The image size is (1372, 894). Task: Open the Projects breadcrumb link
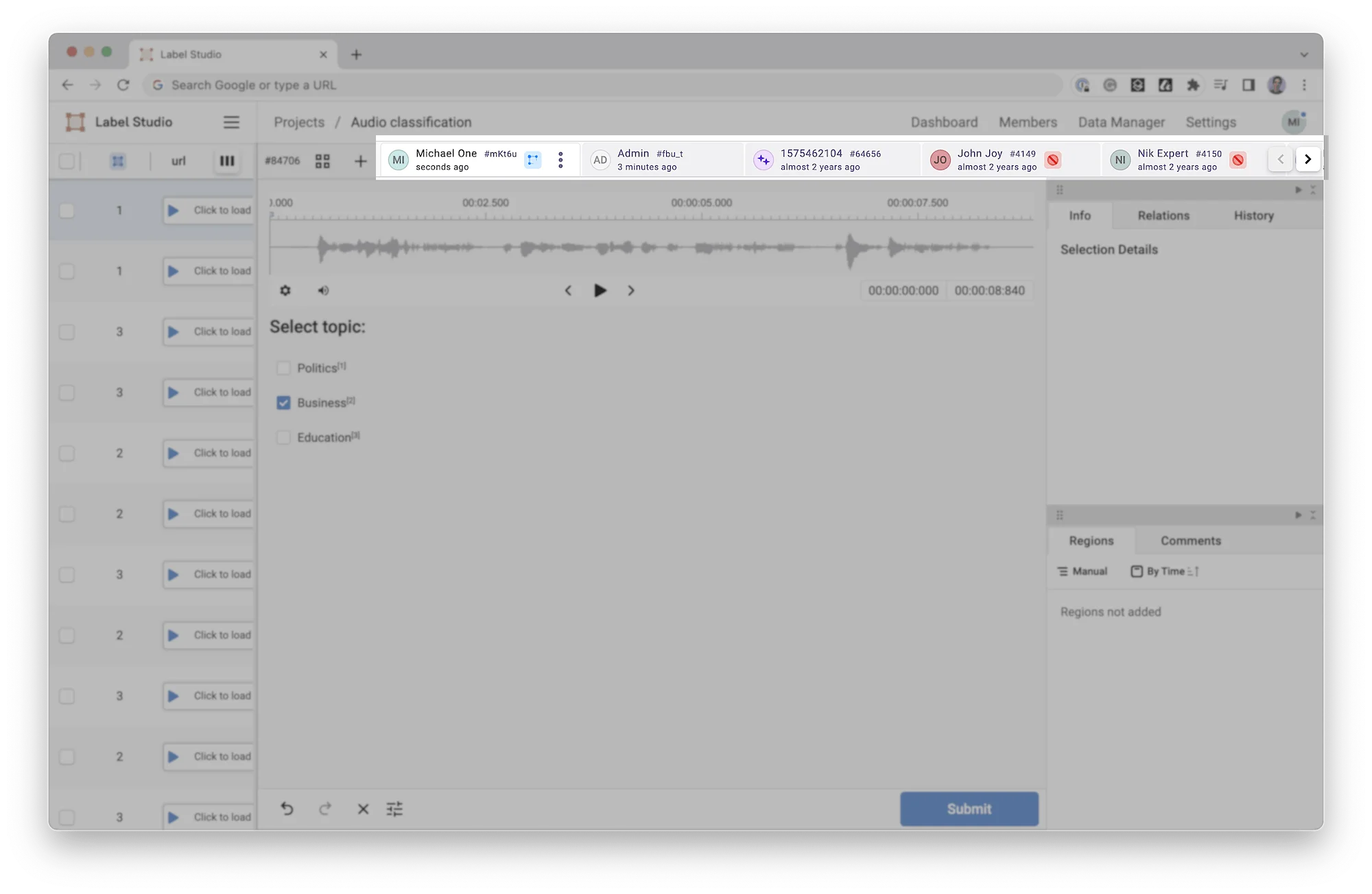tap(299, 122)
